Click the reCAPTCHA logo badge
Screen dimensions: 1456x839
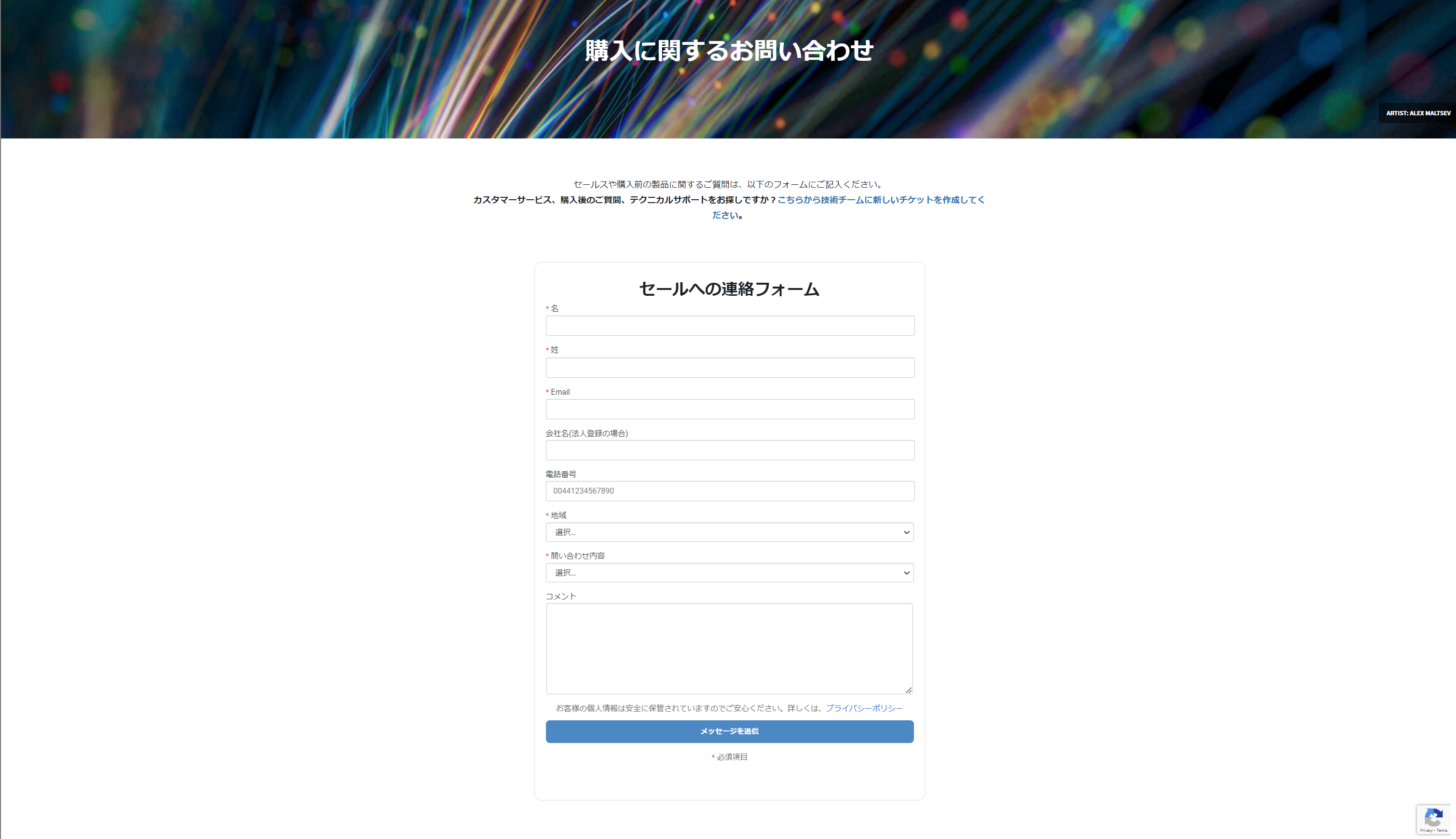[1433, 817]
